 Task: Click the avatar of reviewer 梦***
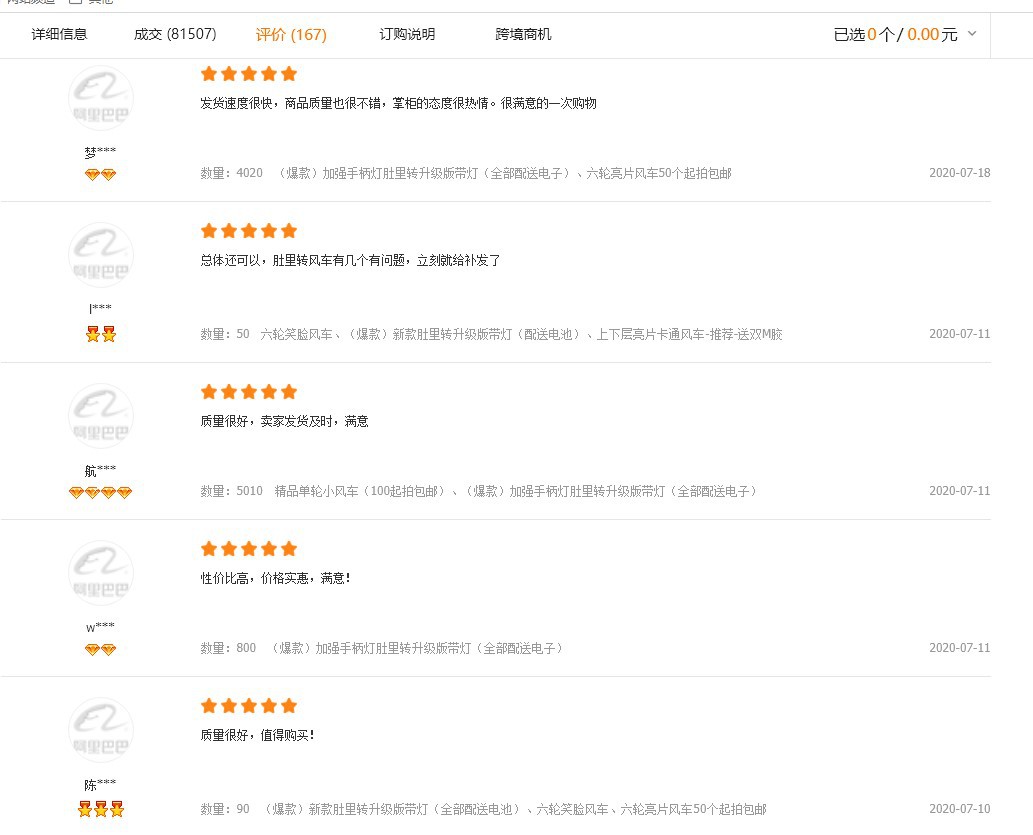click(100, 99)
